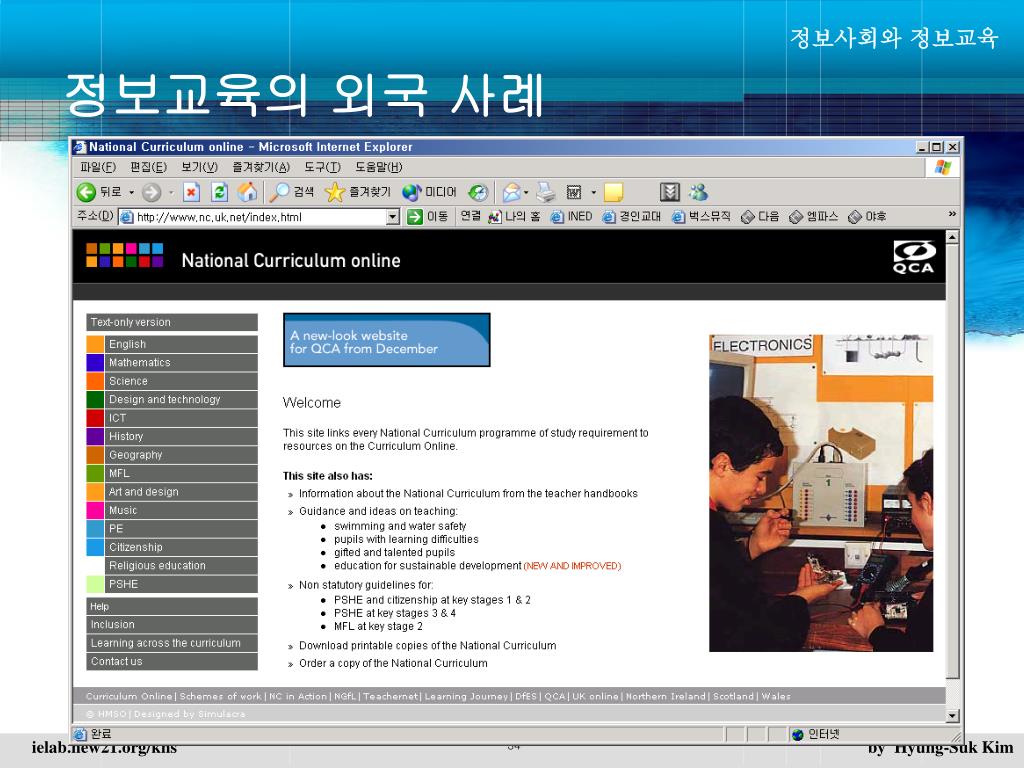Go to Home page icon
1024x768 pixels.
pyautogui.click(x=248, y=192)
